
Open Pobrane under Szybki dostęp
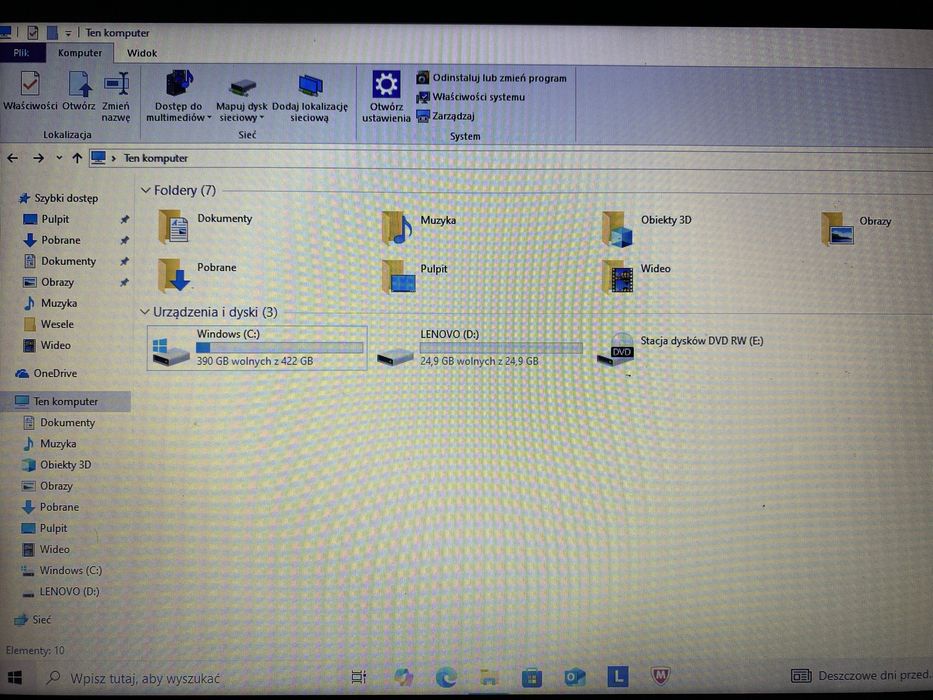[x=52, y=240]
